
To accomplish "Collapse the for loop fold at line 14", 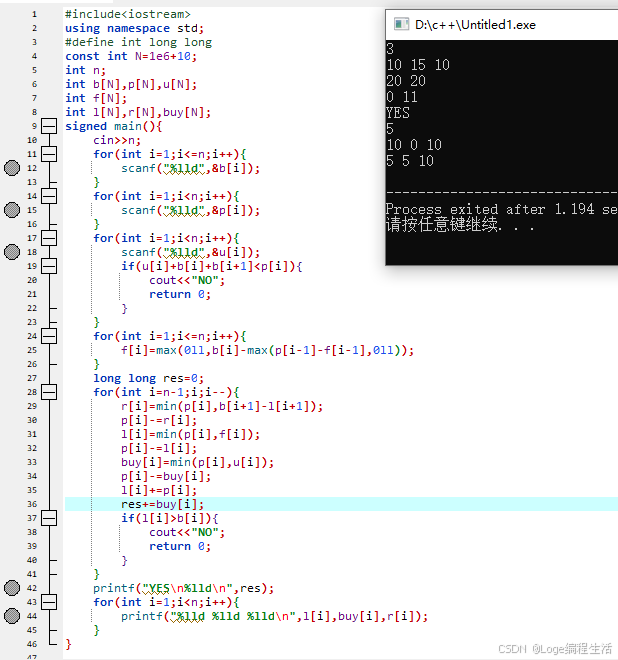I will [49, 196].
